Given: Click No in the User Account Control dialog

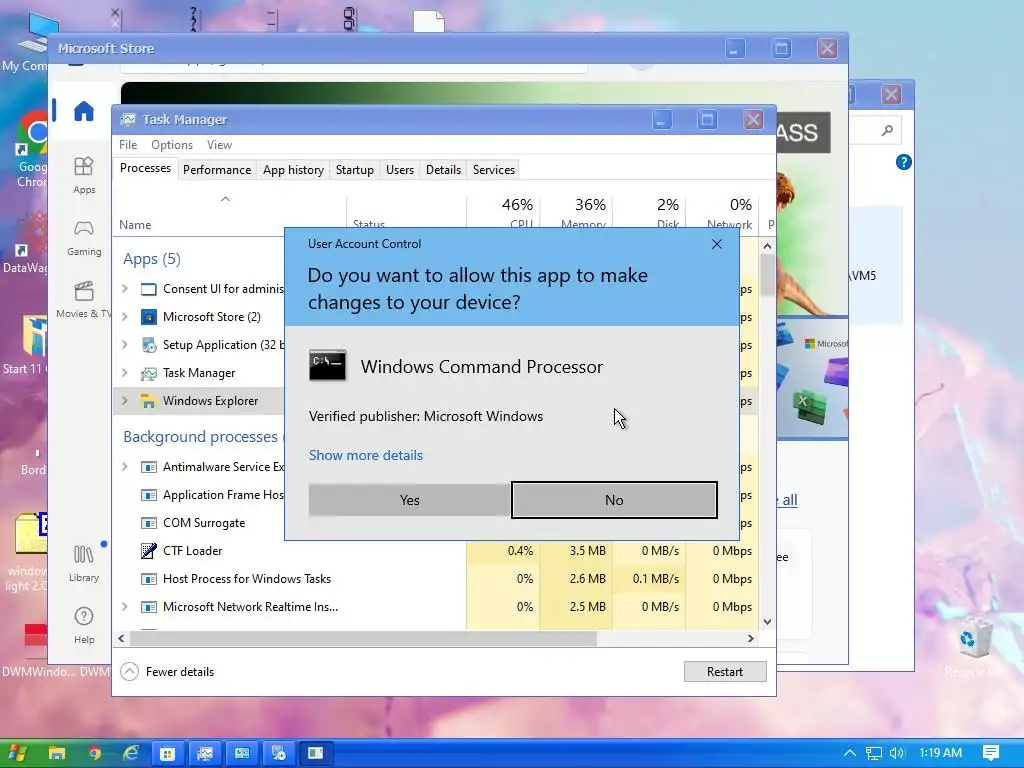Looking at the screenshot, I should point(614,500).
